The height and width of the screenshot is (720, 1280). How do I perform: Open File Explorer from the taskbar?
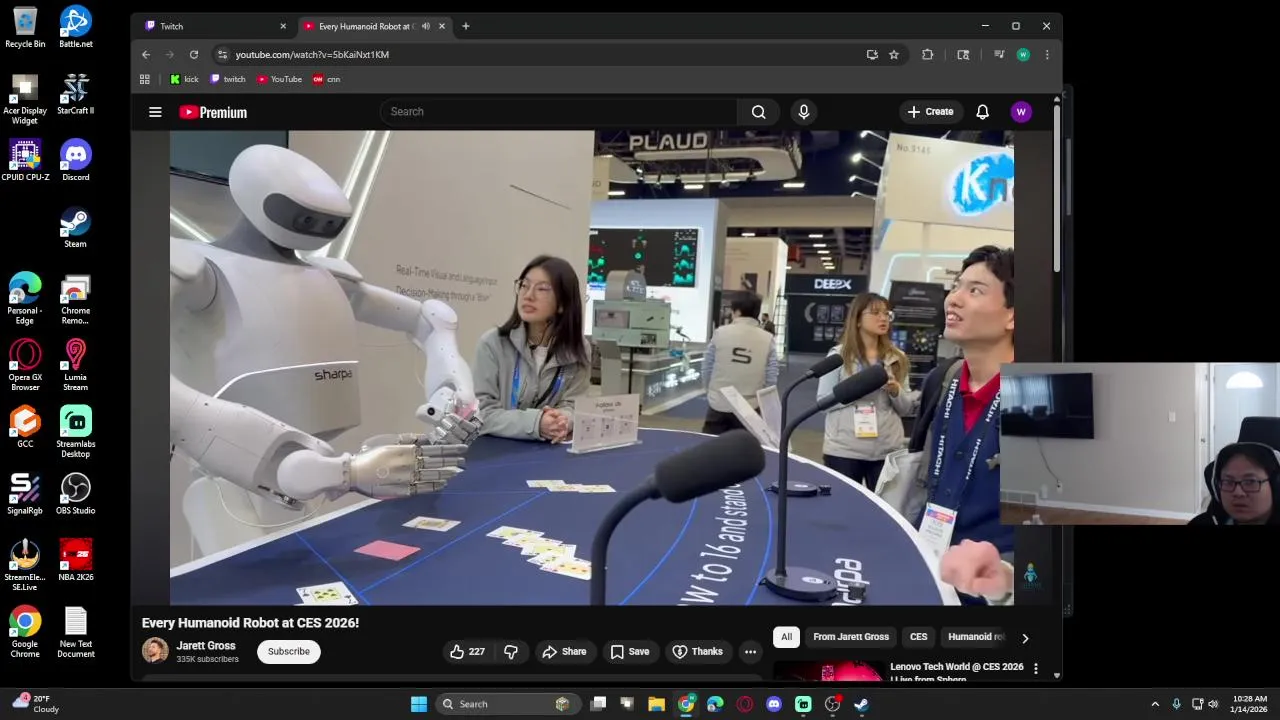[657, 704]
